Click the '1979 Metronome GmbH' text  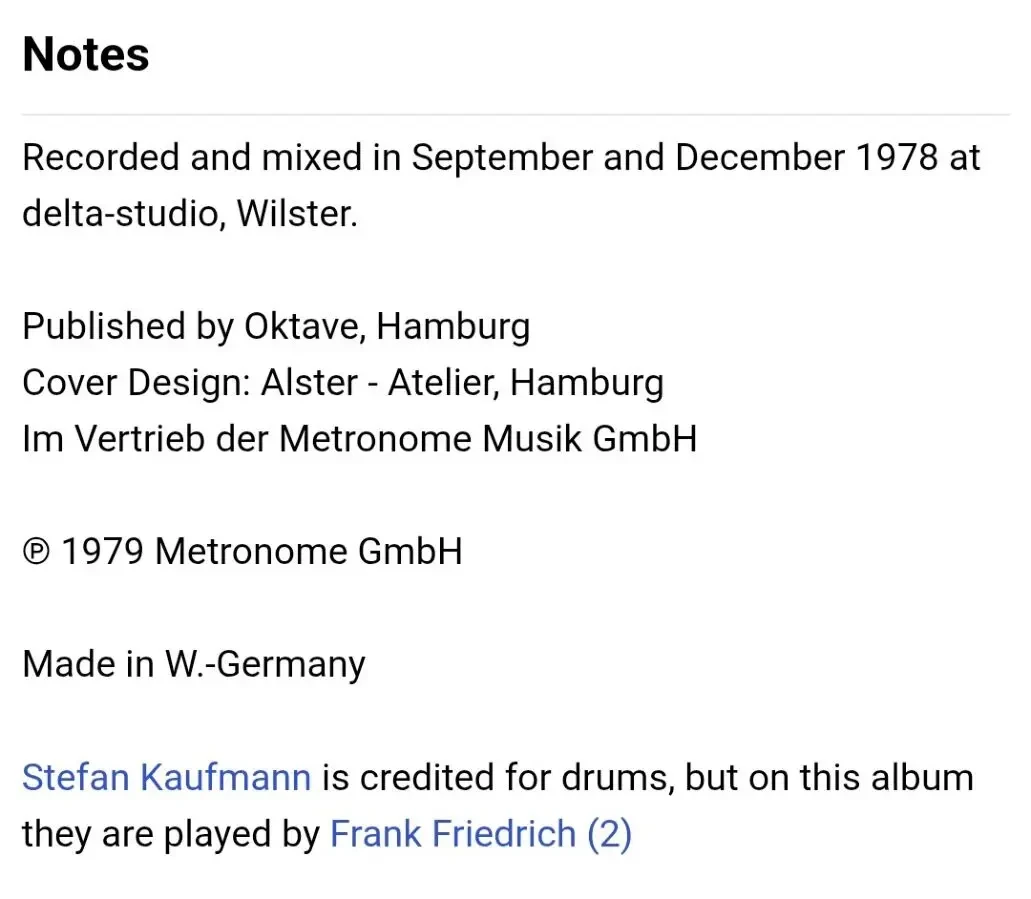coord(262,551)
